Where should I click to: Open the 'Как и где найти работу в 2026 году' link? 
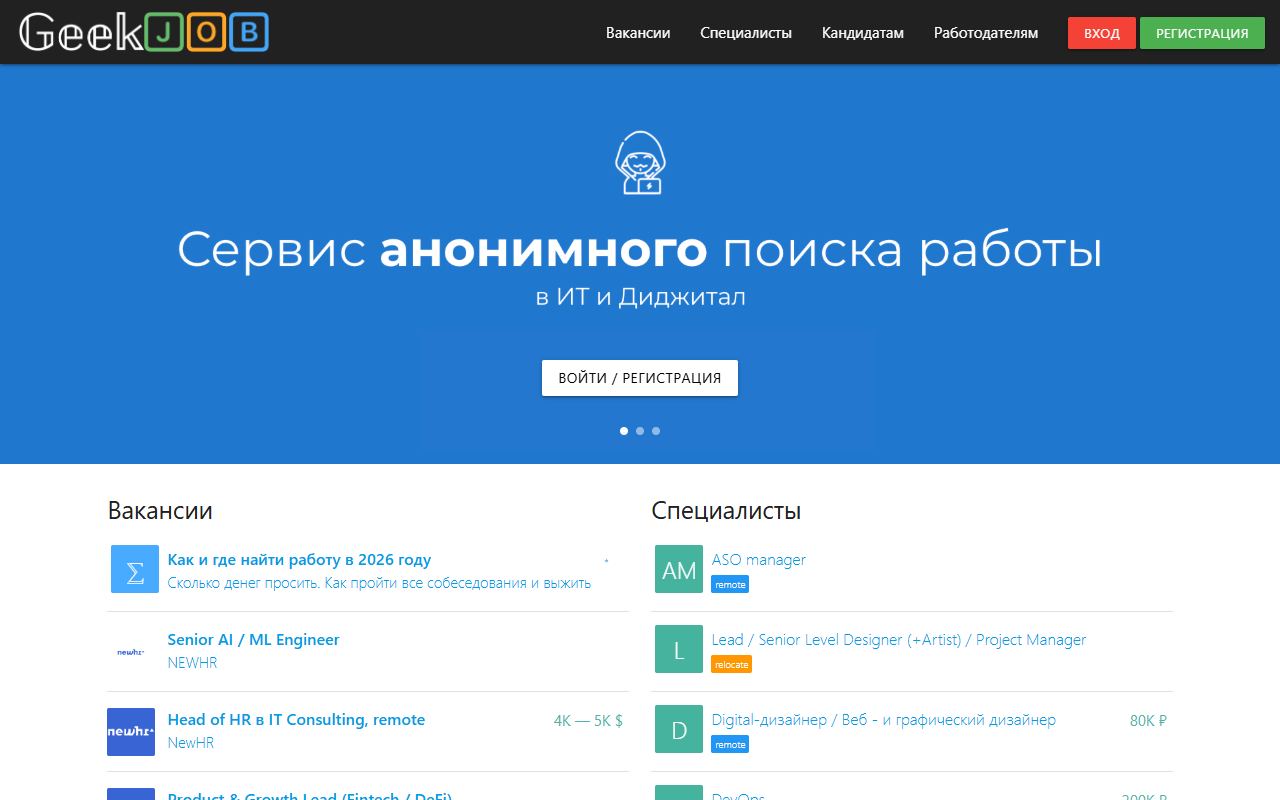(299, 560)
